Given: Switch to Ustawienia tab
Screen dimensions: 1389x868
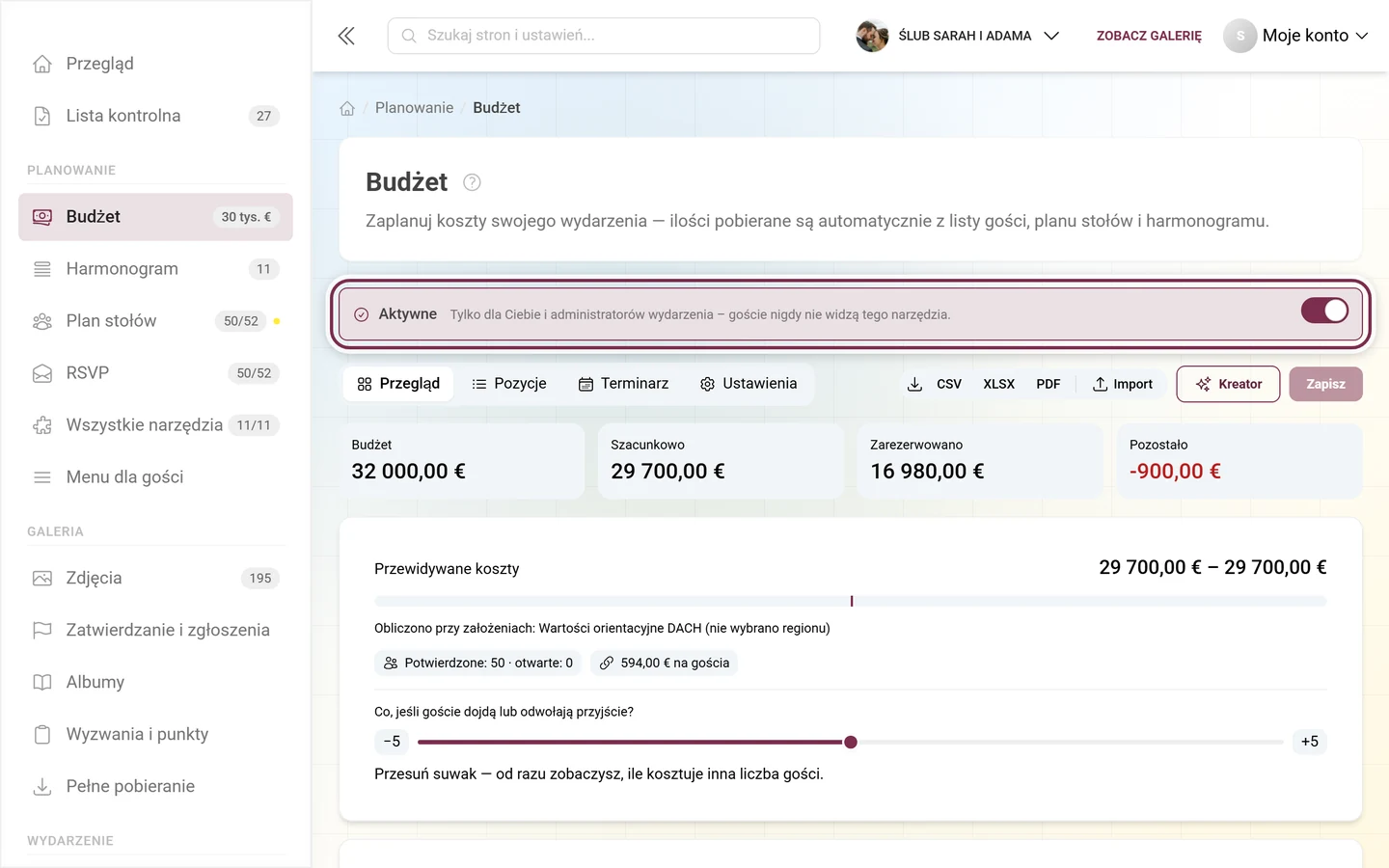Looking at the screenshot, I should (749, 384).
